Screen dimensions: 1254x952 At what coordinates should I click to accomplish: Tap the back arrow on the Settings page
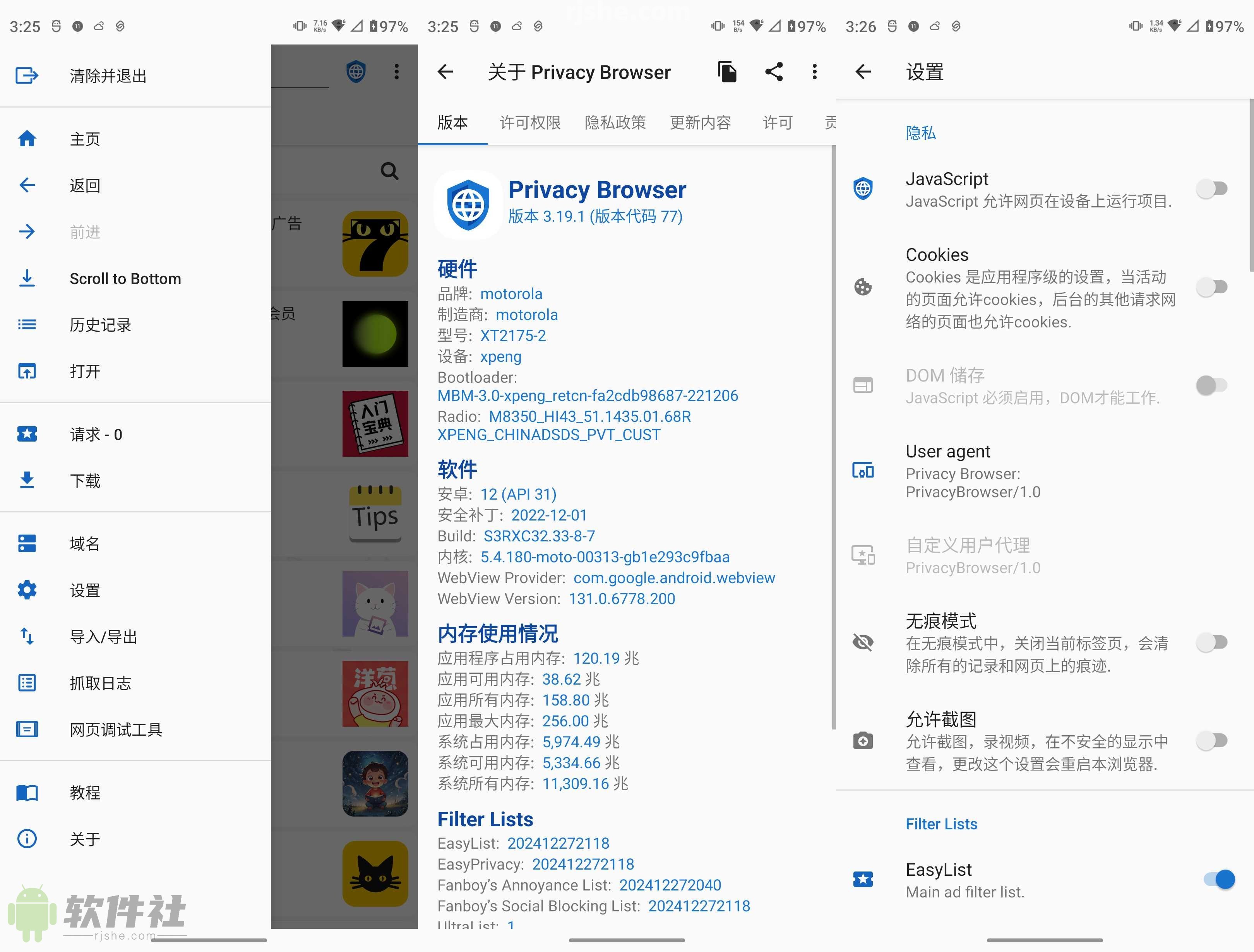863,72
